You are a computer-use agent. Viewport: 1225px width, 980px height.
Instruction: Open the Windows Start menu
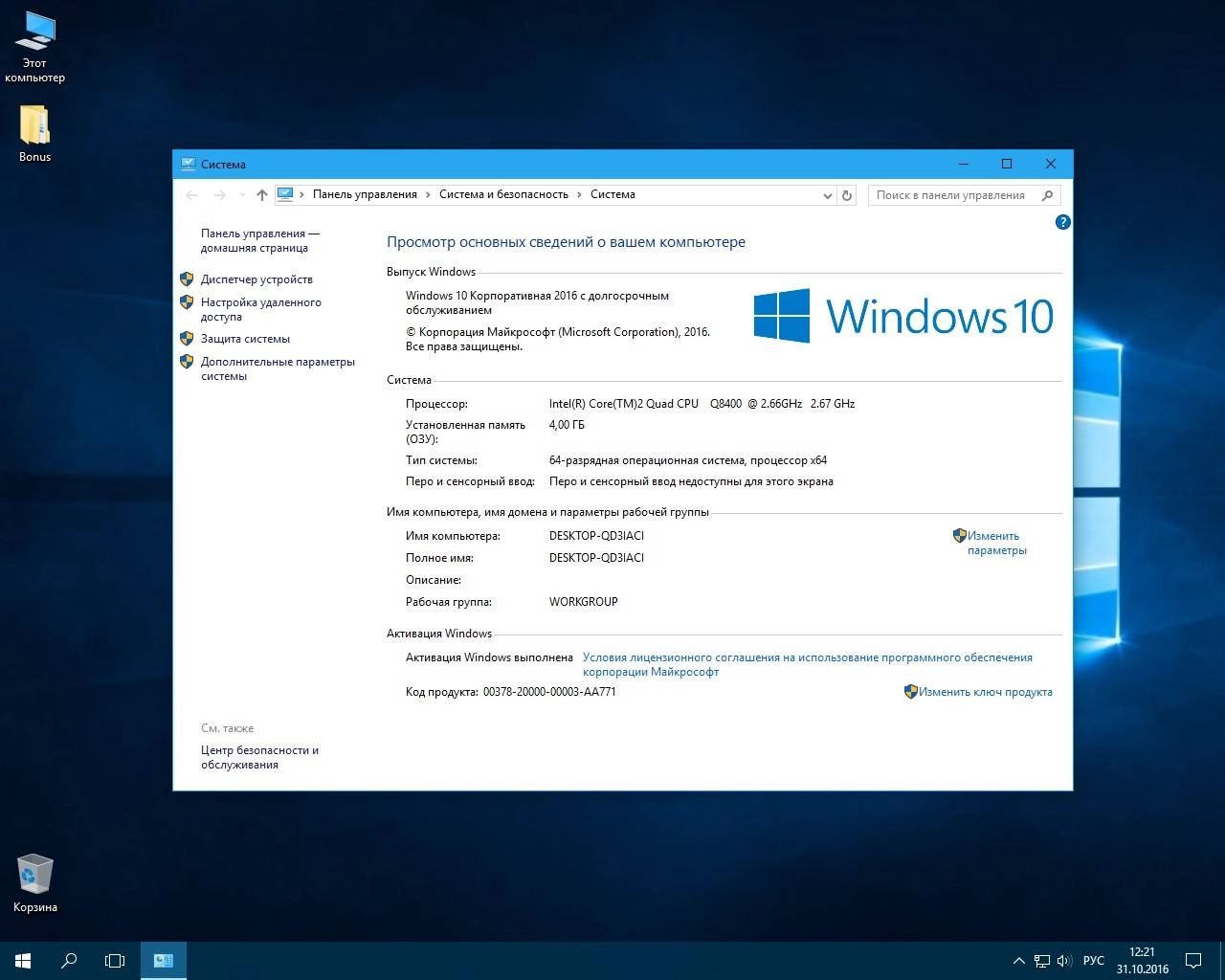click(x=23, y=960)
